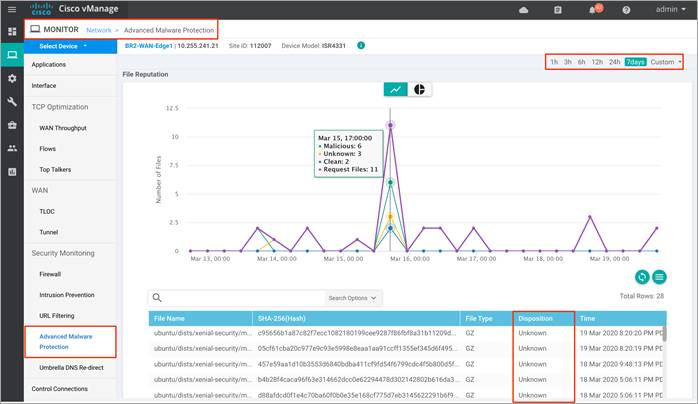Open the hamburger navigation menu
The height and width of the screenshot is (404, 698).
(x=12, y=9)
